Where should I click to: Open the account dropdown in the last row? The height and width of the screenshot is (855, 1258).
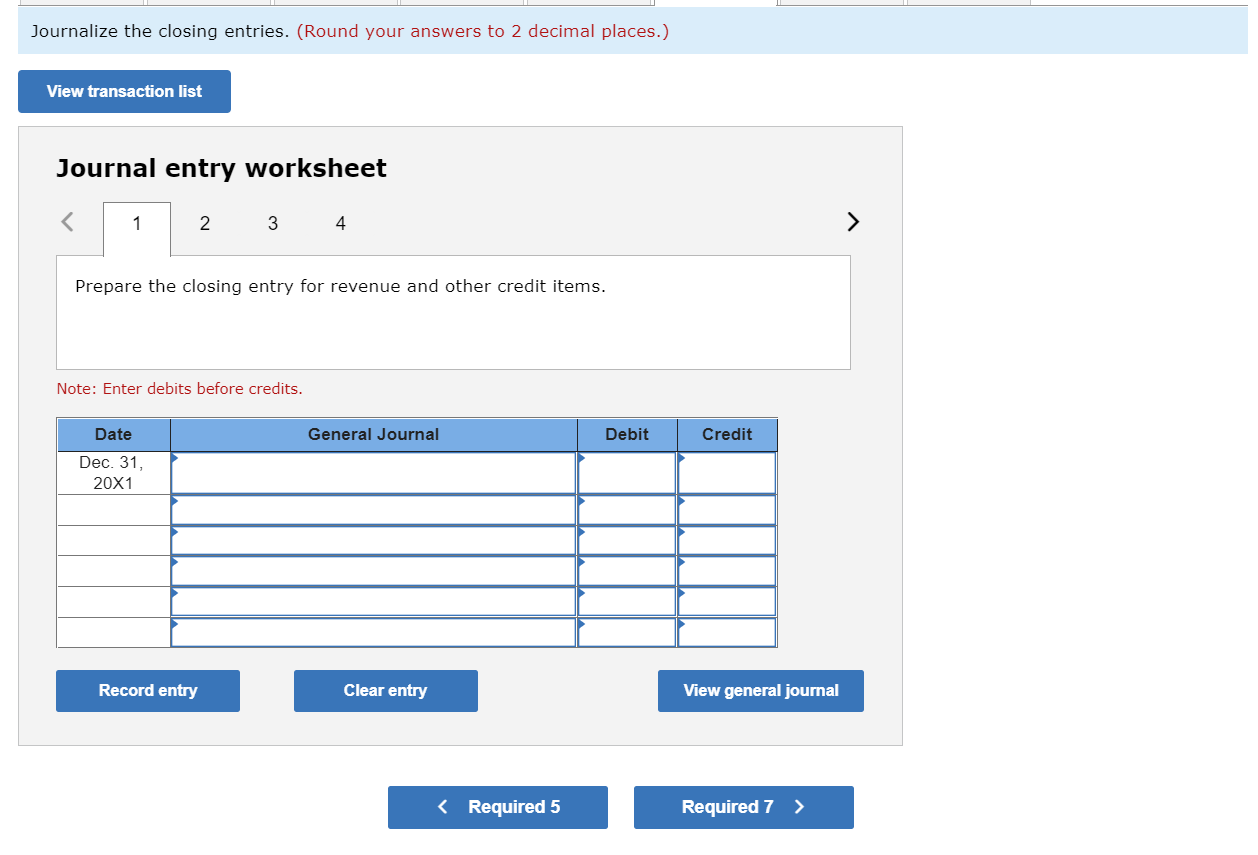pos(373,632)
